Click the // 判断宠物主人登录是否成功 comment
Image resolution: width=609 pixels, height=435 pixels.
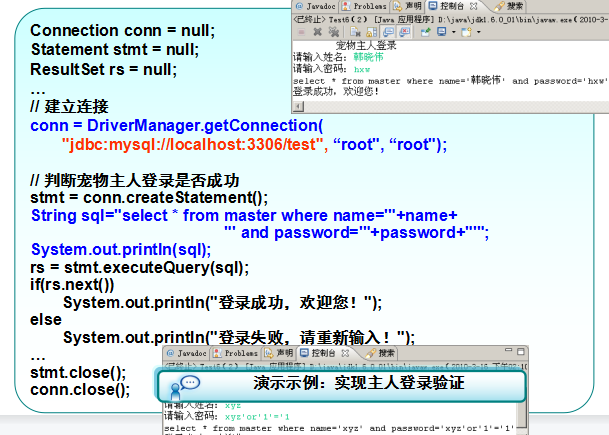[134, 181]
